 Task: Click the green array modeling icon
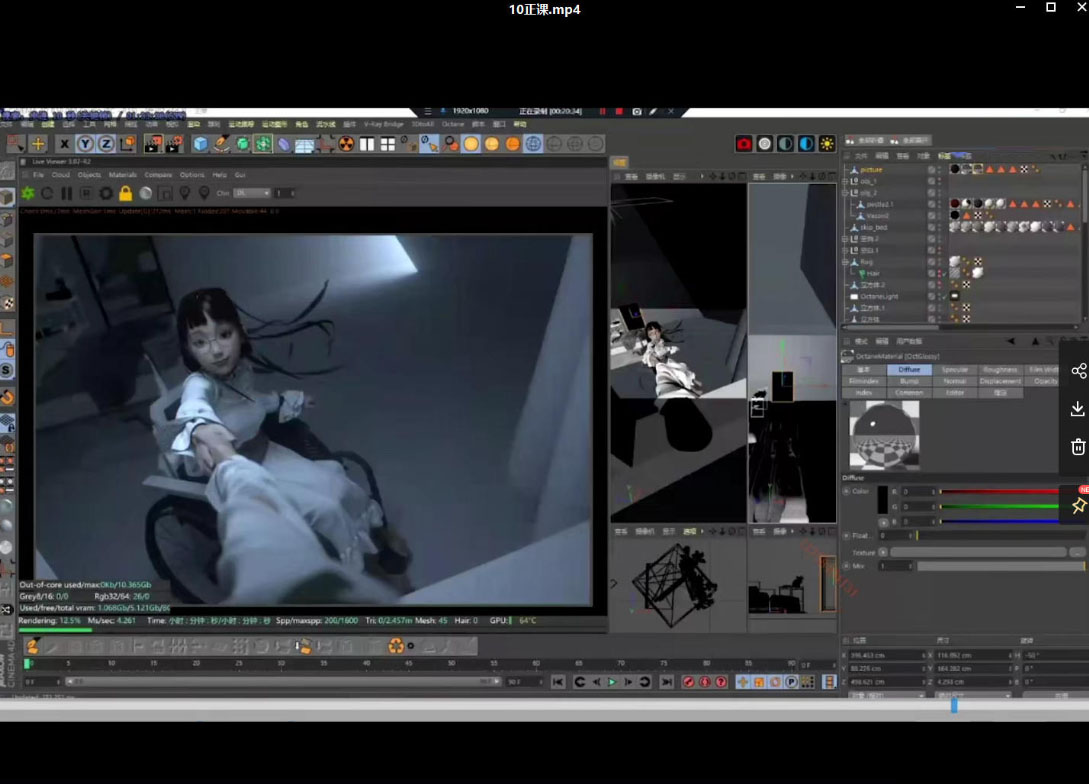tap(263, 144)
